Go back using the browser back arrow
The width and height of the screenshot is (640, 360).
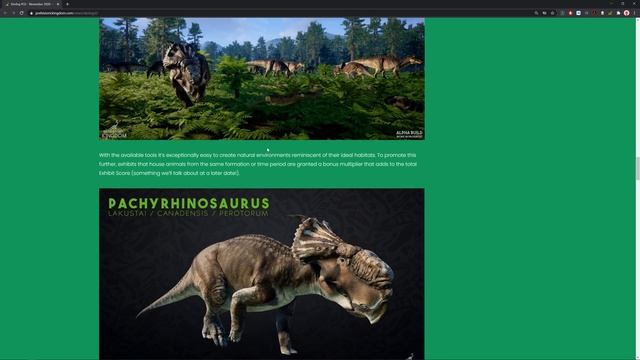point(5,13)
